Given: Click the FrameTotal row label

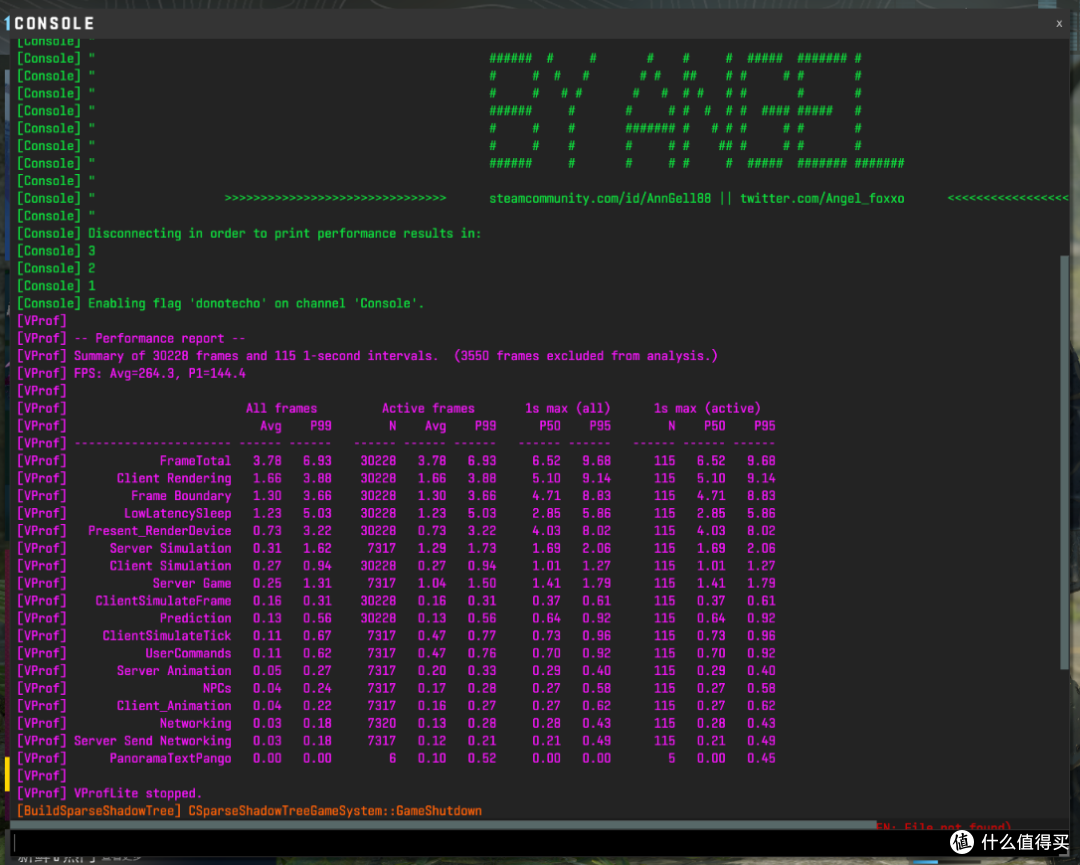Looking at the screenshot, I should pyautogui.click(x=195, y=461).
